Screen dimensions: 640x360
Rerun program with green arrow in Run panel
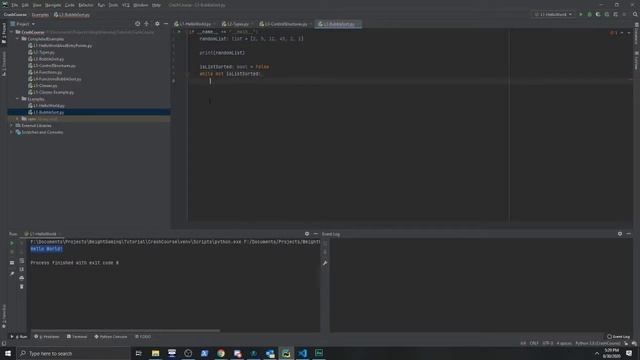pyautogui.click(x=12, y=243)
